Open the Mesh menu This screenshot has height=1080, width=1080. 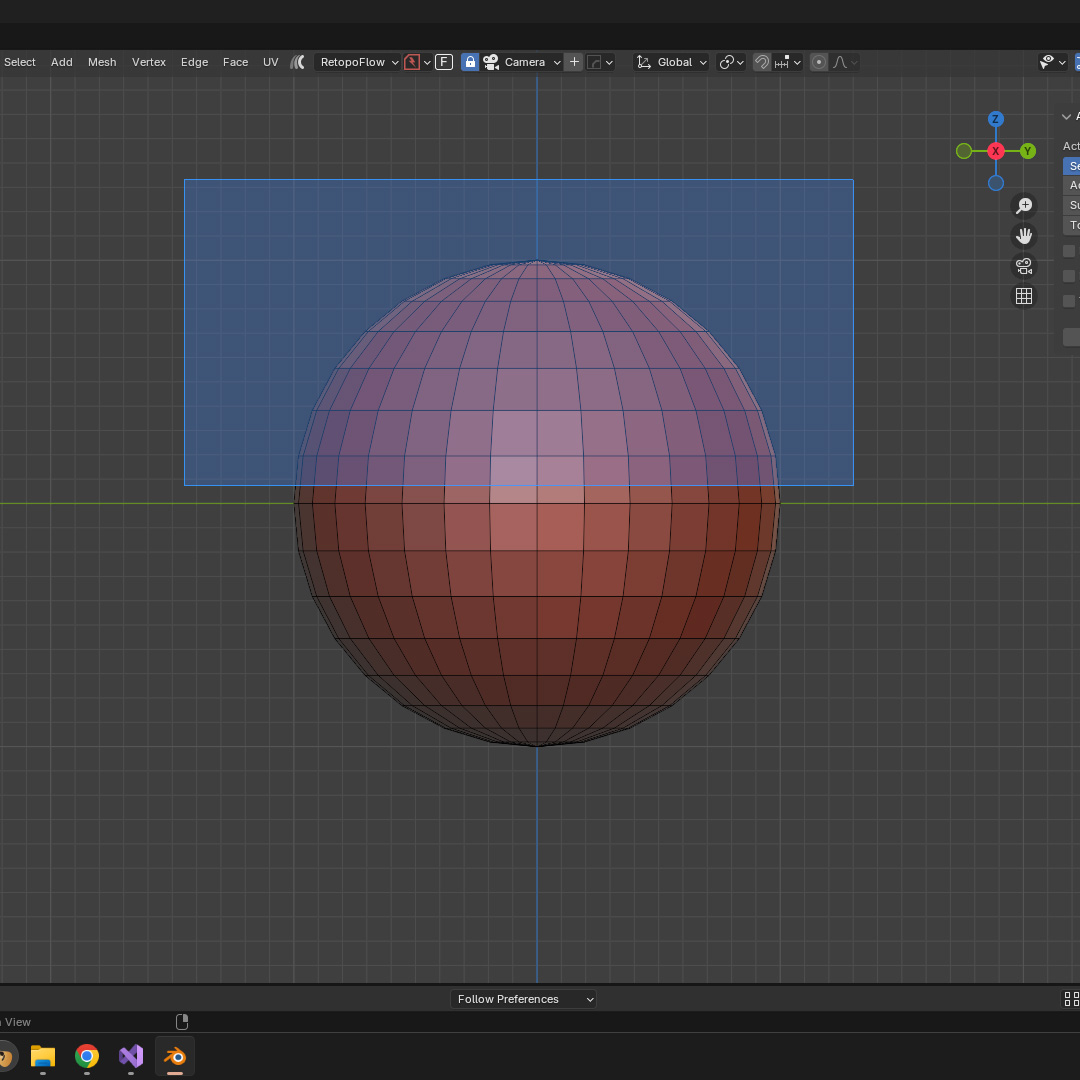[x=102, y=62]
